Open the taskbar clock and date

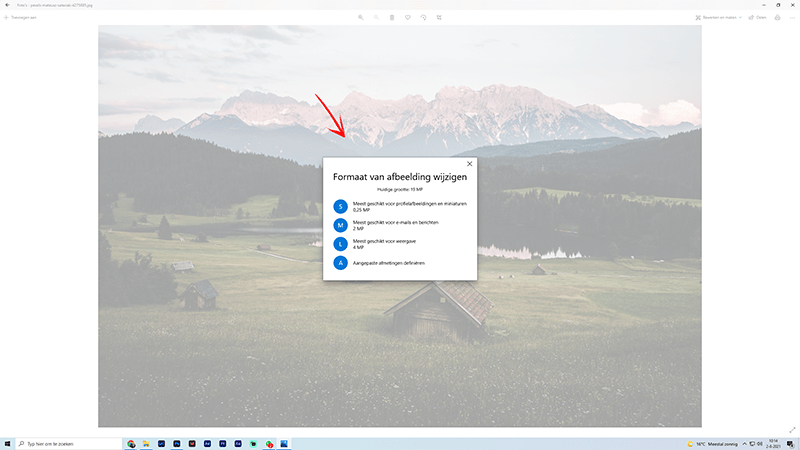point(773,444)
